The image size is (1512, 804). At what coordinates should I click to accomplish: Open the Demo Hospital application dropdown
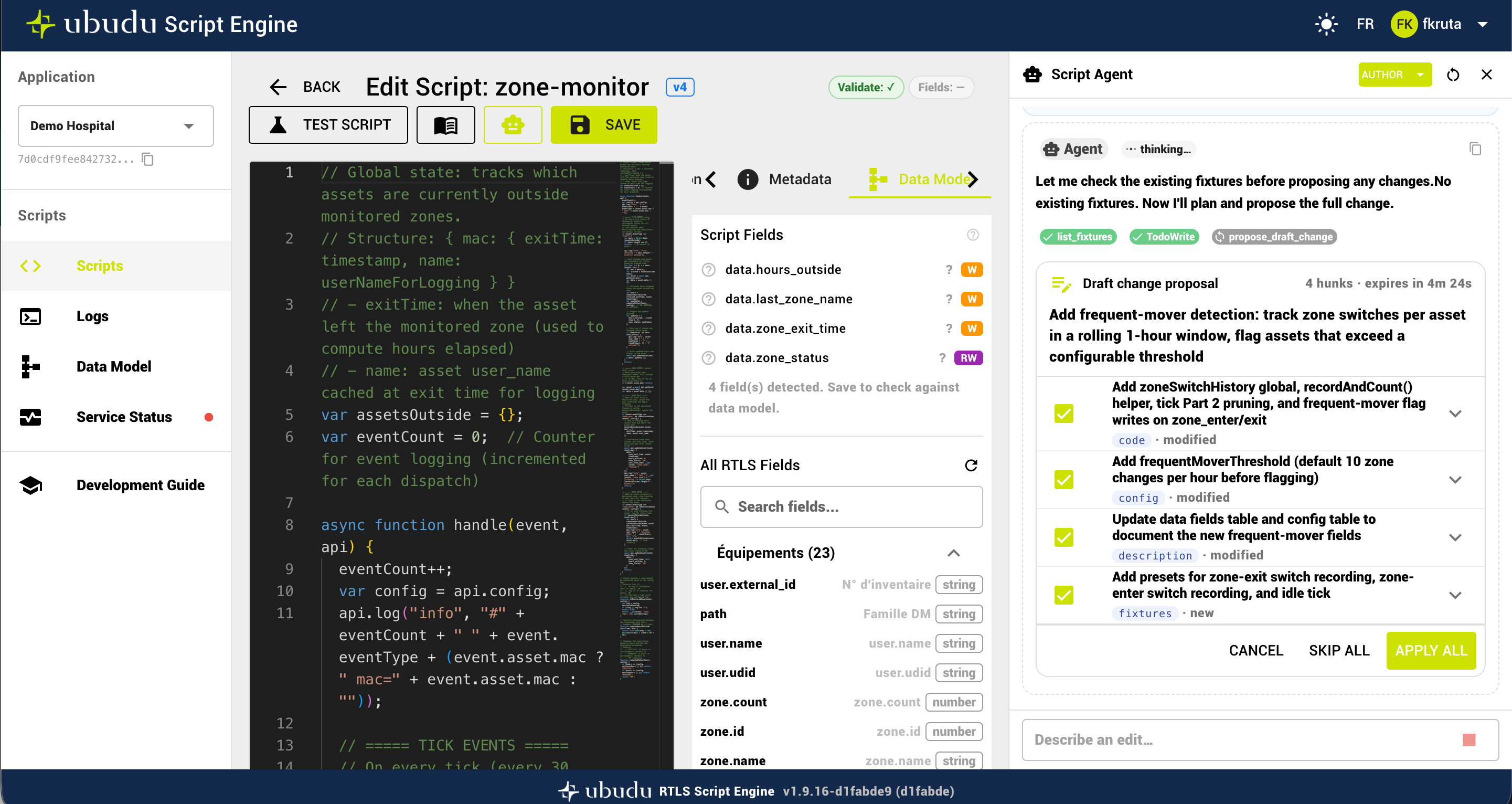[x=115, y=125]
